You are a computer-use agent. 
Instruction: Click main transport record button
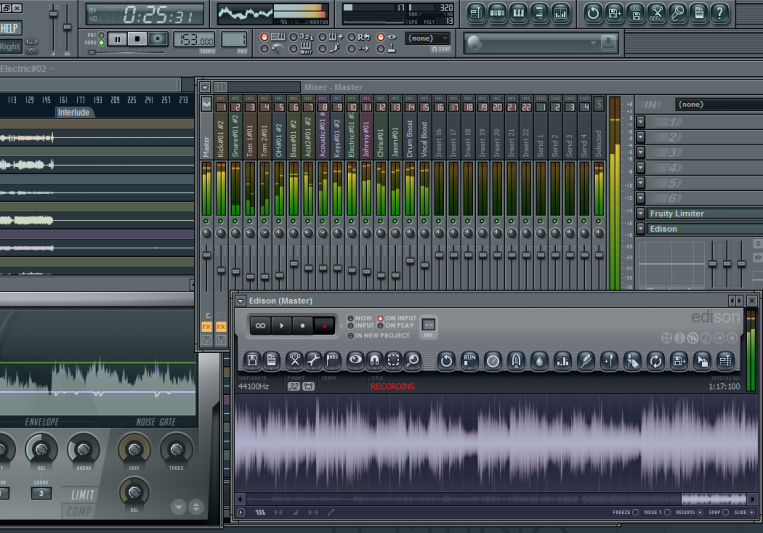[x=157, y=39]
